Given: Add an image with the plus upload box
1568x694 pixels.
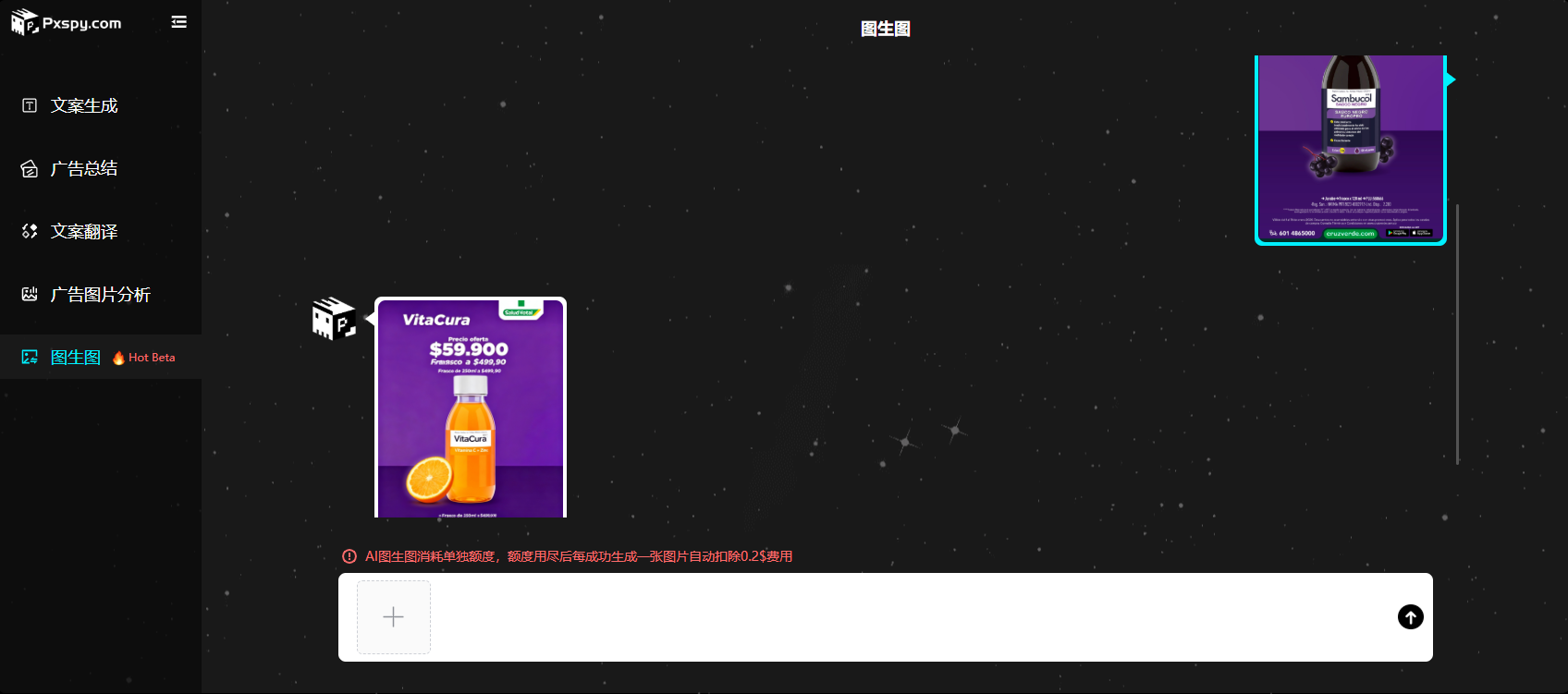Looking at the screenshot, I should pos(394,617).
